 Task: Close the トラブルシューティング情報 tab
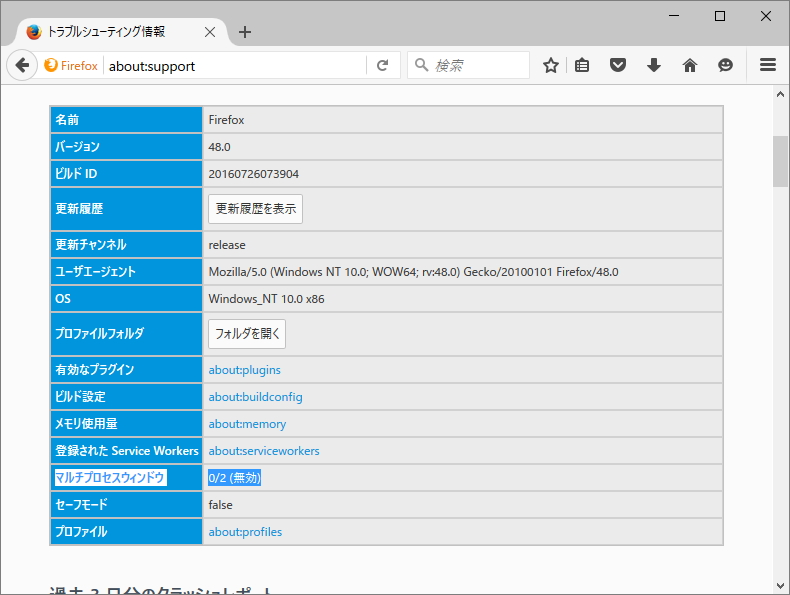coord(210,32)
